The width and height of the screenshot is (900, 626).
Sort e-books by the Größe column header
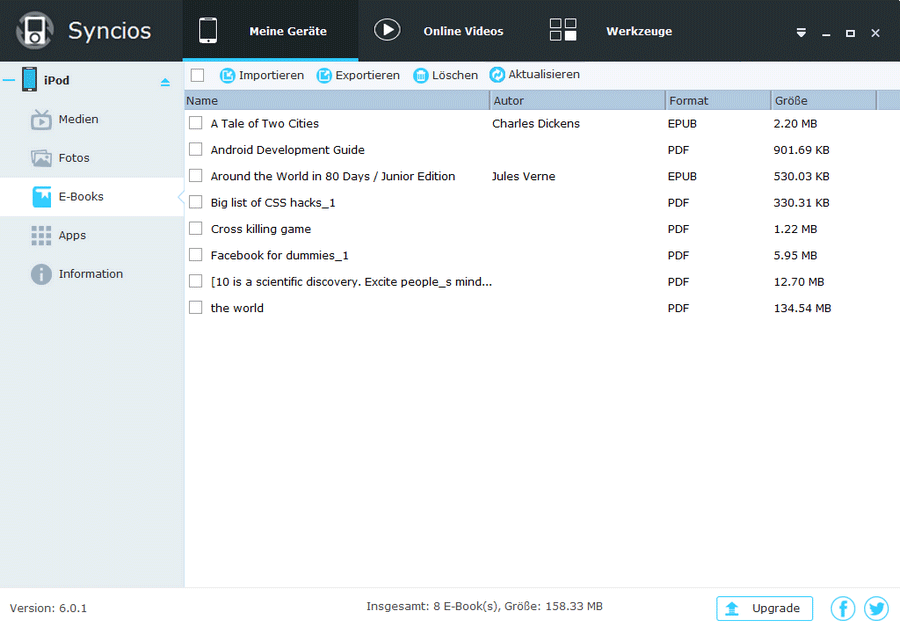click(x=824, y=100)
